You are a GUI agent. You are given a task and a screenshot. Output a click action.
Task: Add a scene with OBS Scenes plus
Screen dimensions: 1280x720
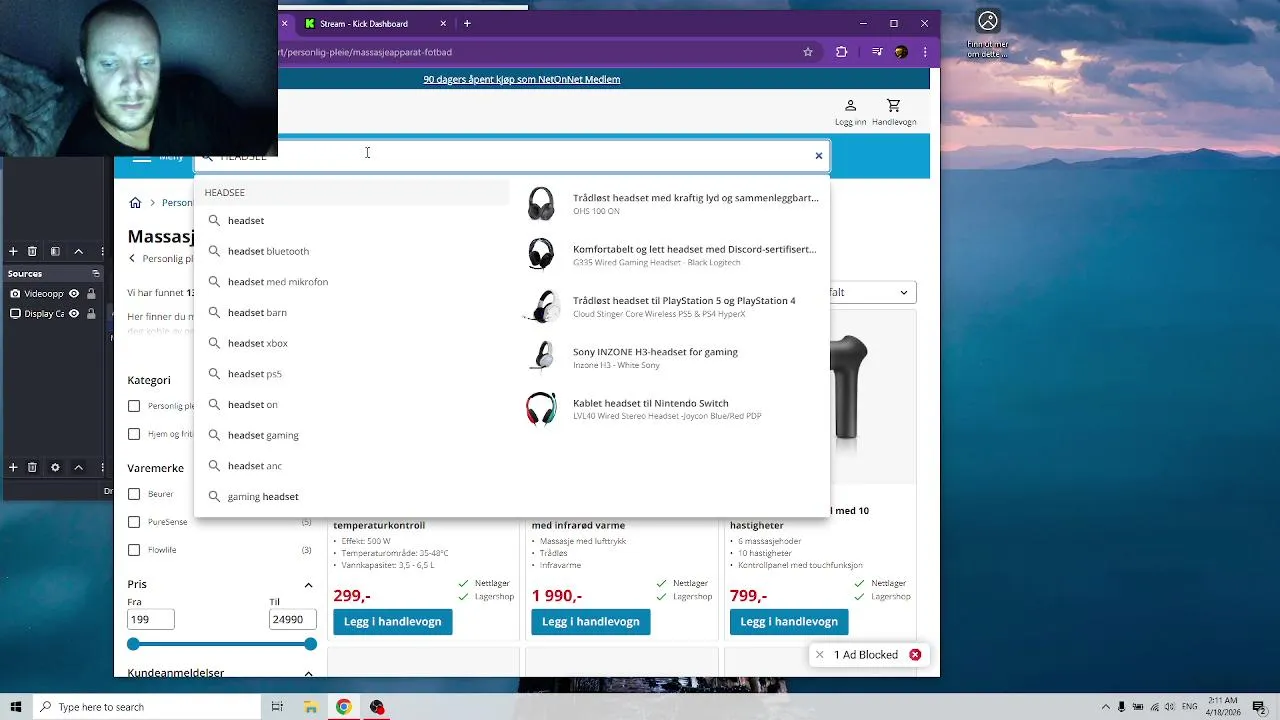point(13,251)
